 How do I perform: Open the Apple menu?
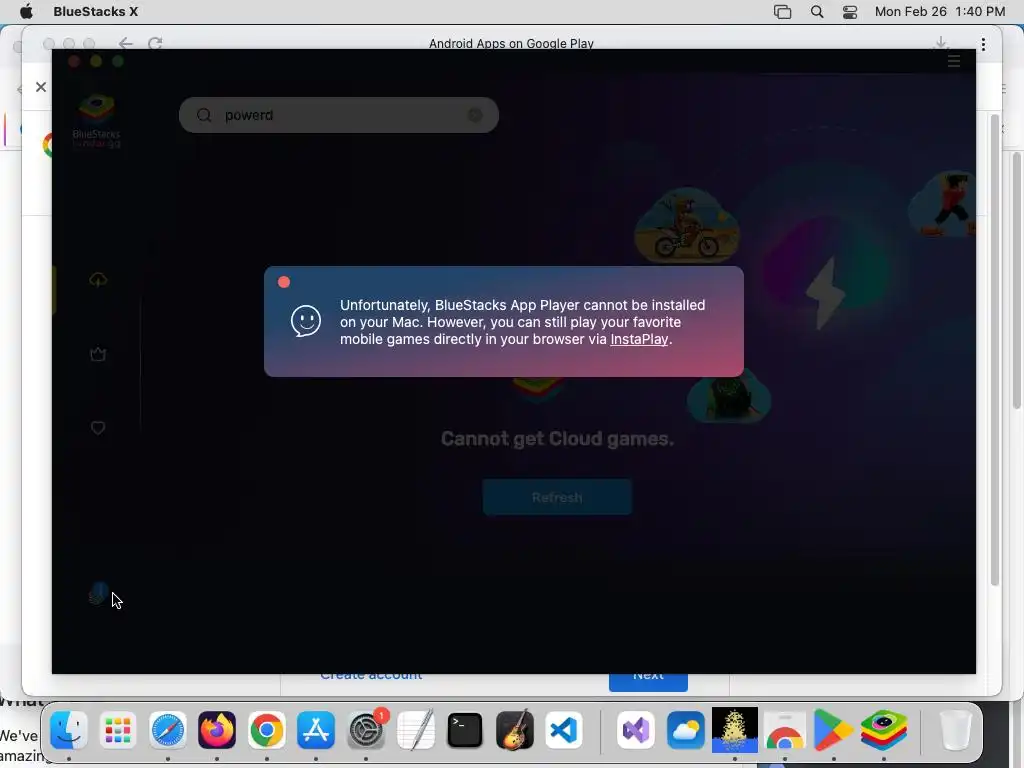(x=26, y=12)
